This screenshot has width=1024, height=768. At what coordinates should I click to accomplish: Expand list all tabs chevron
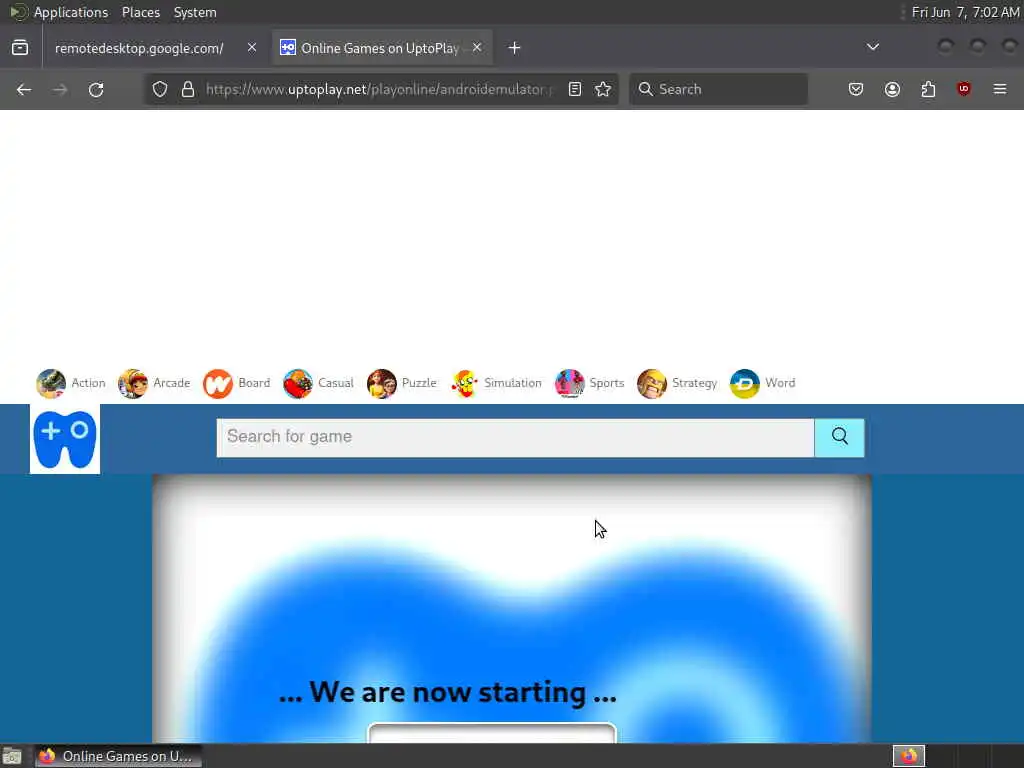coord(872,47)
